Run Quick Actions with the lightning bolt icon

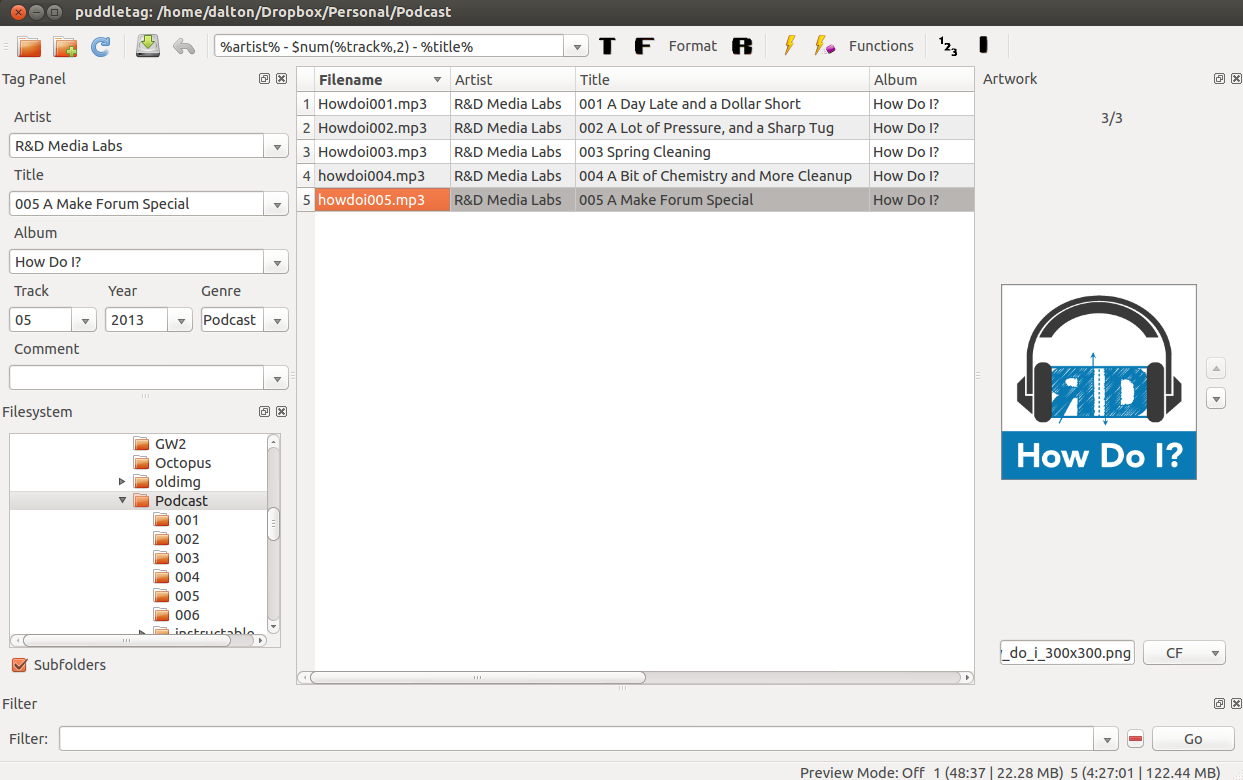coord(789,46)
